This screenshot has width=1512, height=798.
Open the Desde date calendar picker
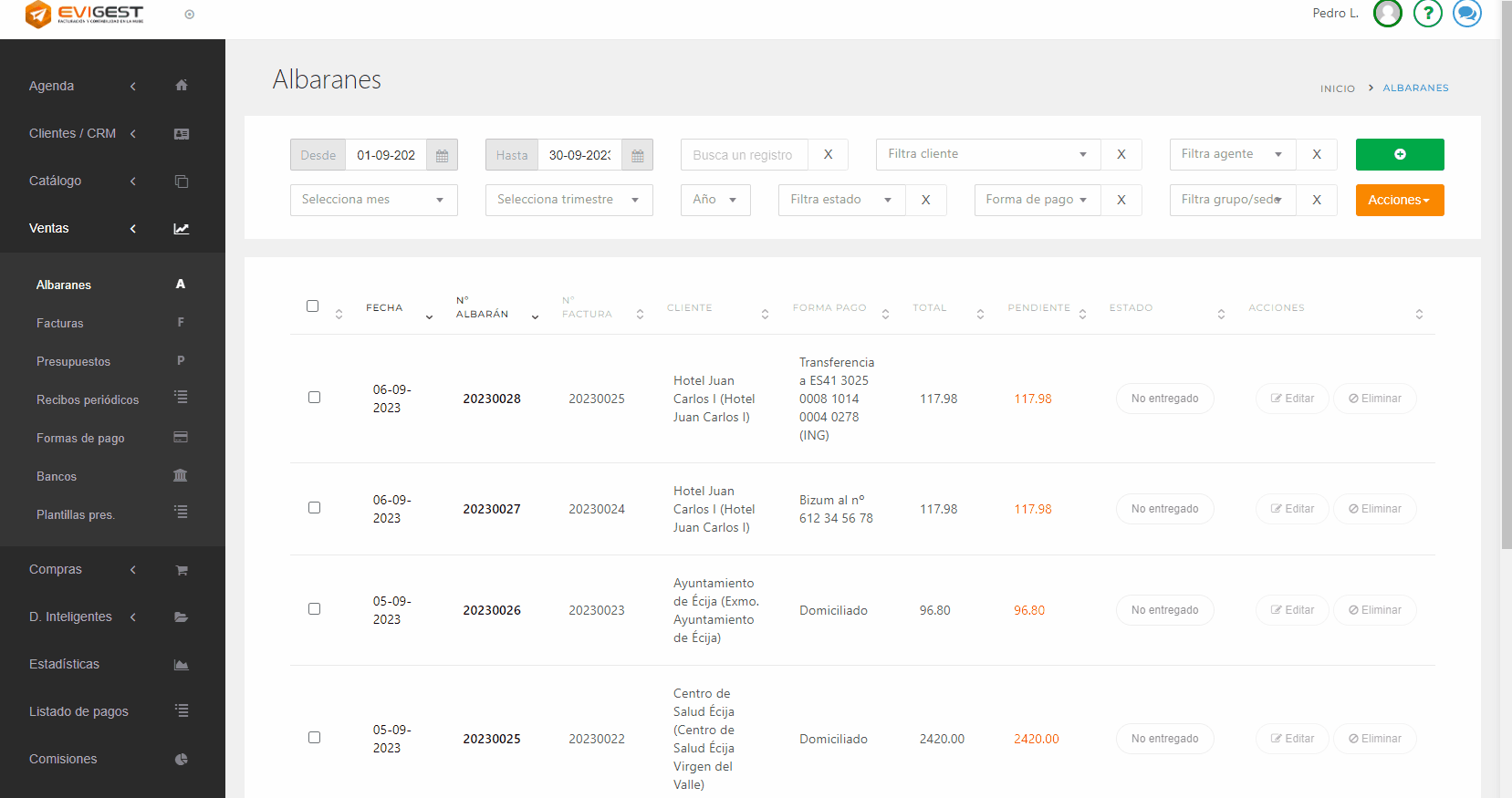pos(442,155)
